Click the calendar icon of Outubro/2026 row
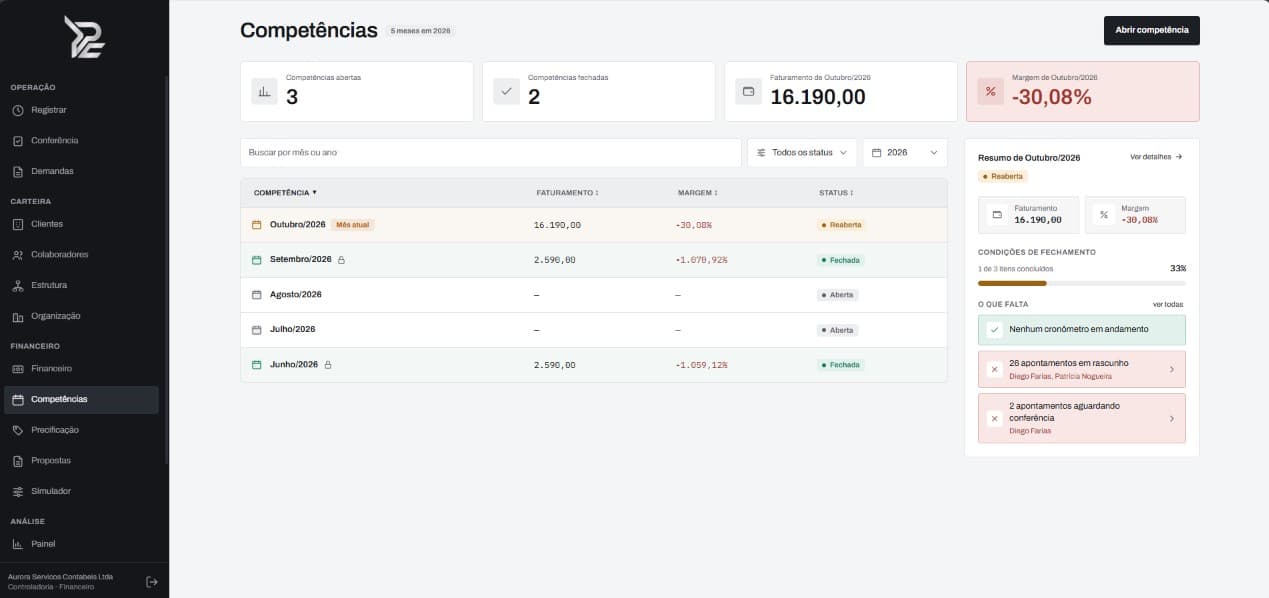 [x=256, y=225]
